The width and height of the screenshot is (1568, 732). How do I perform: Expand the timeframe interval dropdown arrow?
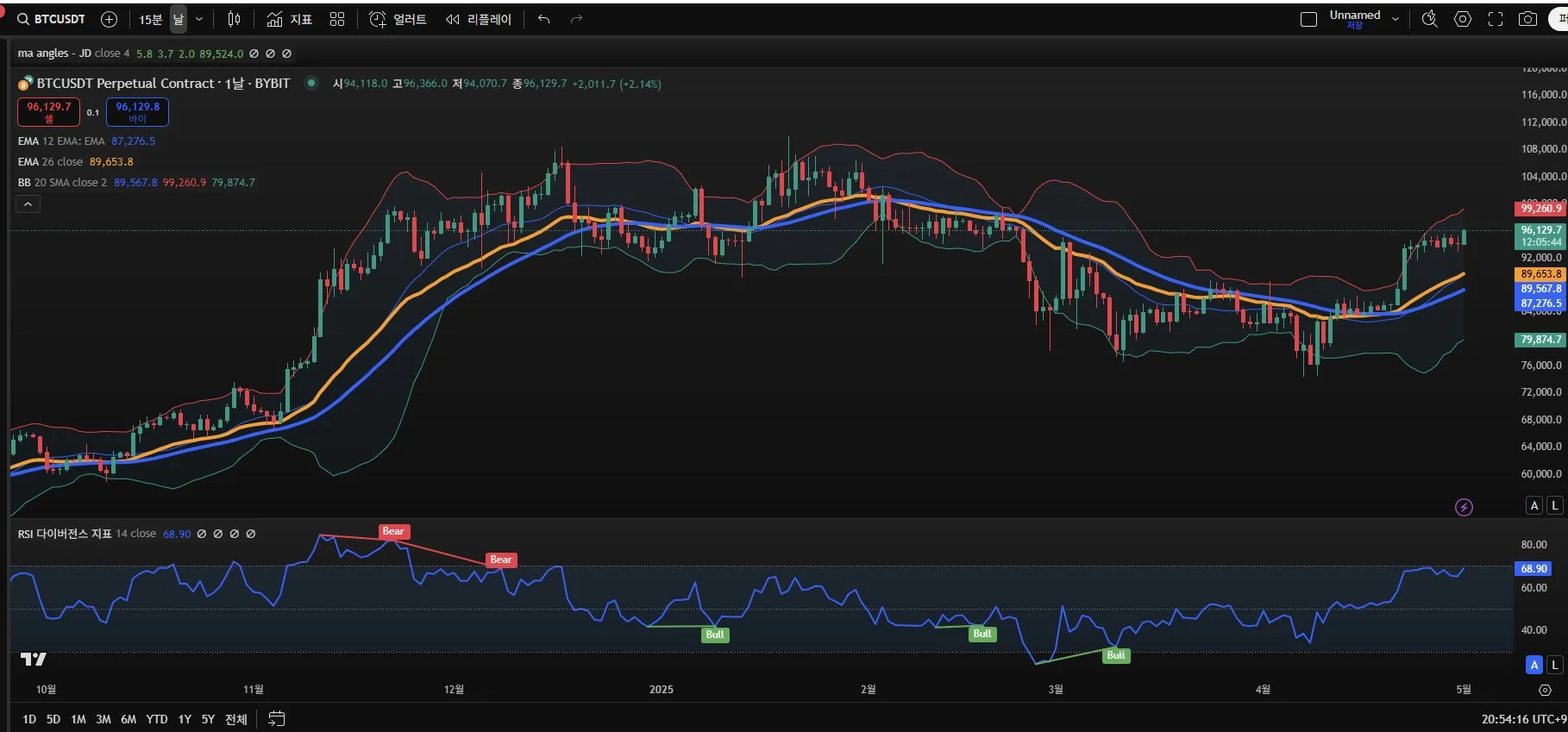pos(199,19)
